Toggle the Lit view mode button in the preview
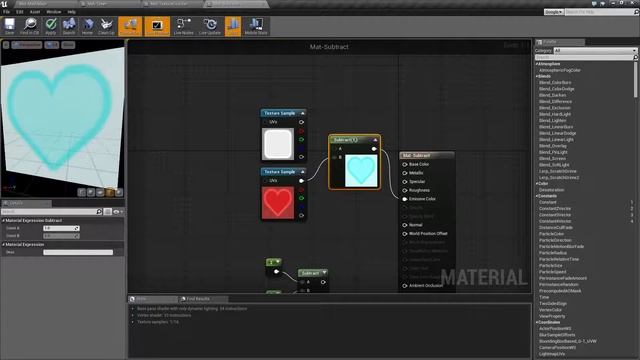 coord(52,45)
